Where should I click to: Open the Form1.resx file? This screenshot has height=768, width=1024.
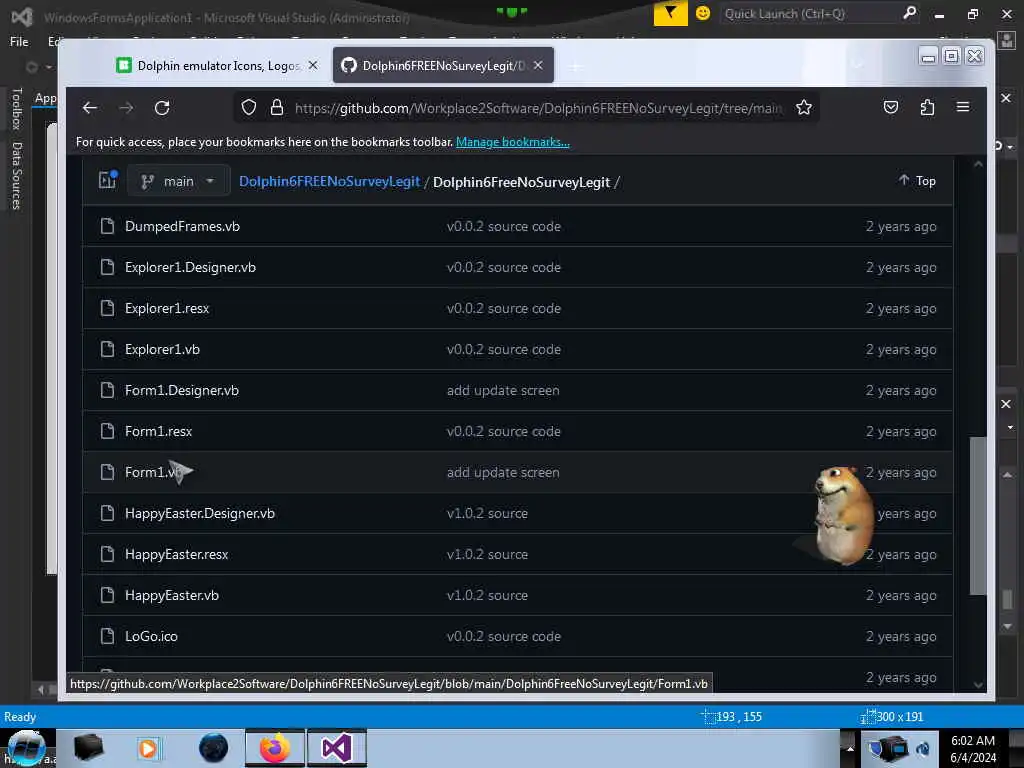click(x=158, y=432)
